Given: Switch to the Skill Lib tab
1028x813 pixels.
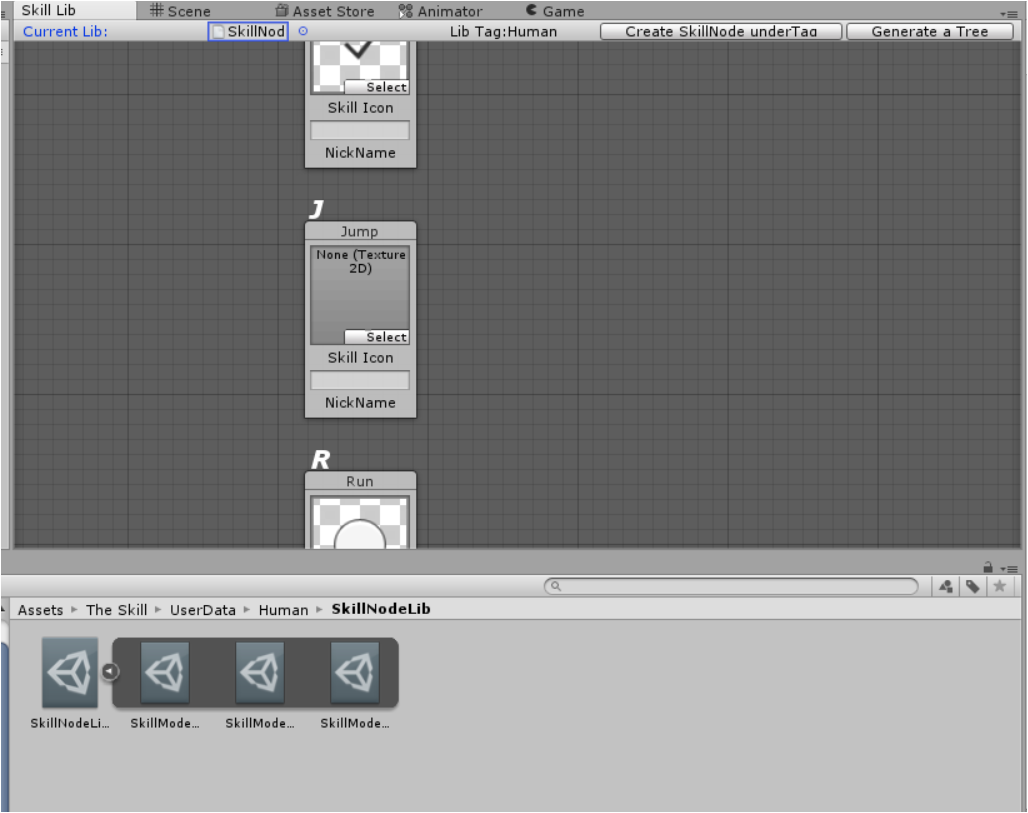Looking at the screenshot, I should (x=49, y=10).
